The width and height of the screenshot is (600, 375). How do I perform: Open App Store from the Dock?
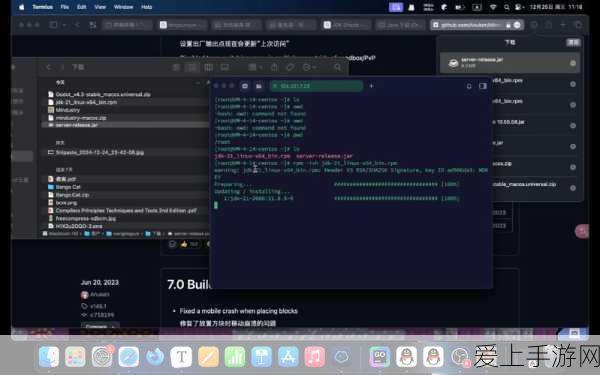tap(288, 357)
